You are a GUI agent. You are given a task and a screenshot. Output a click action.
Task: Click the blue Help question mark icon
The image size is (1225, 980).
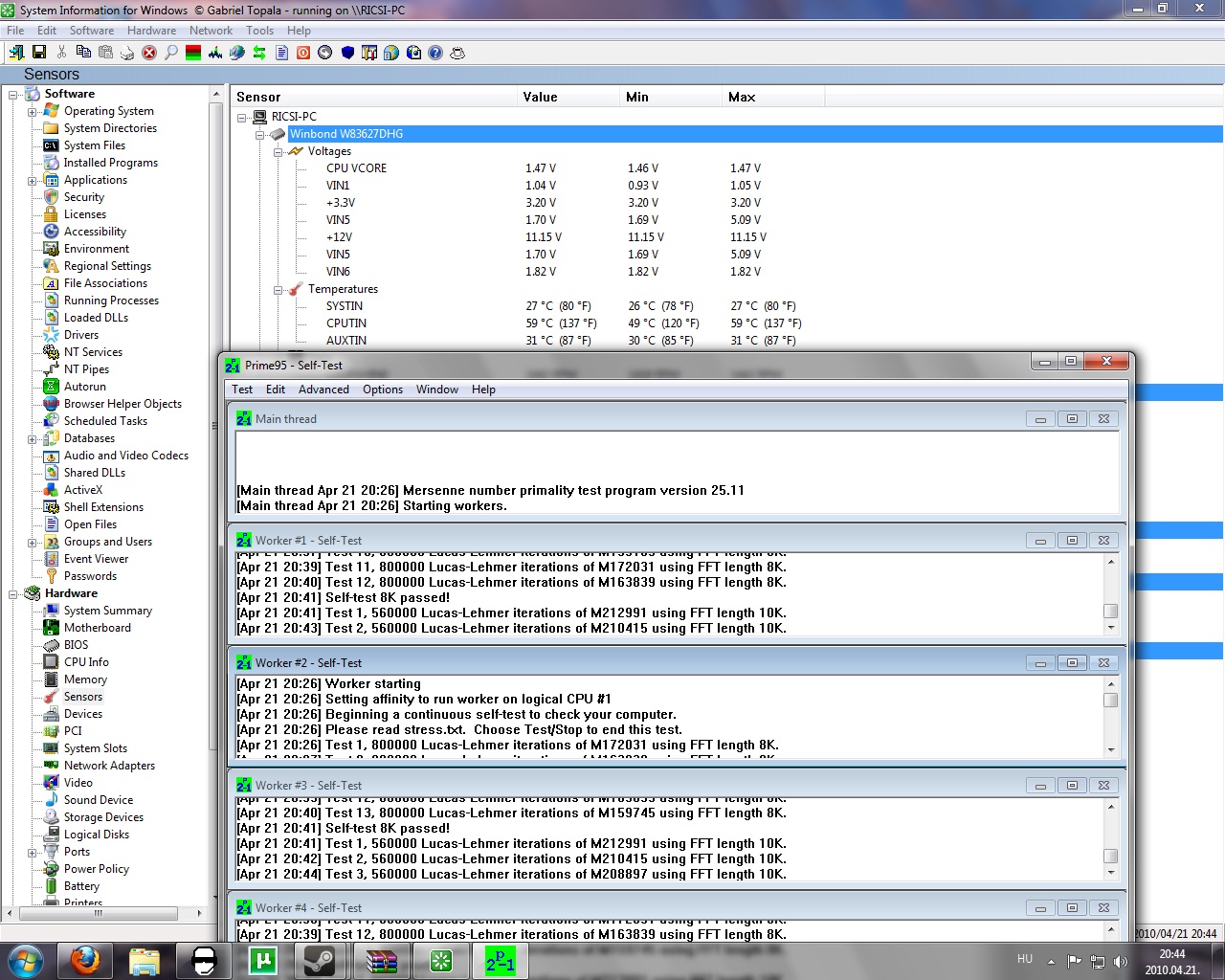[x=435, y=53]
